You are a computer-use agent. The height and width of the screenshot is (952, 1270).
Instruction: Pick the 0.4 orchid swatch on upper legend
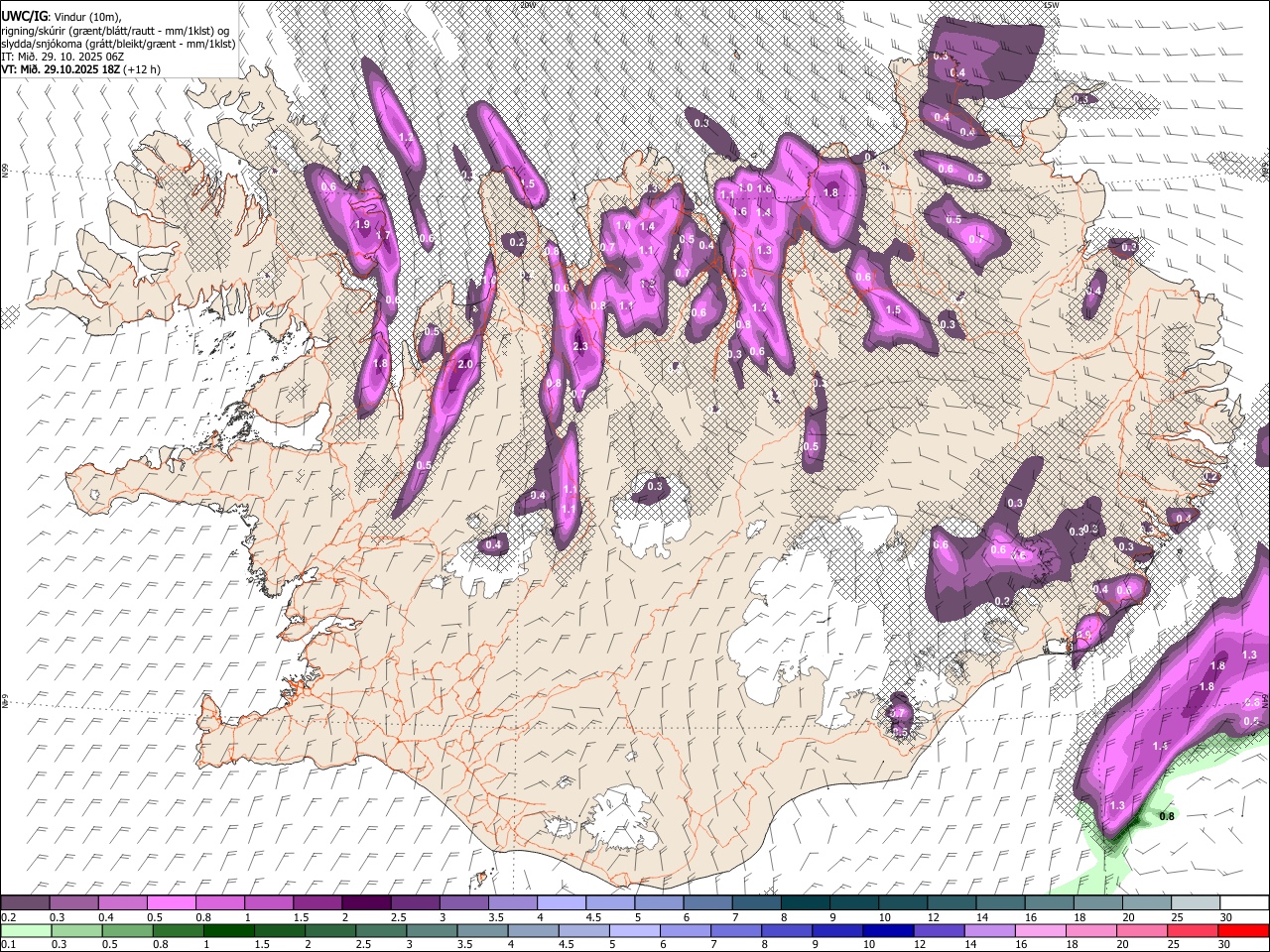[122, 903]
